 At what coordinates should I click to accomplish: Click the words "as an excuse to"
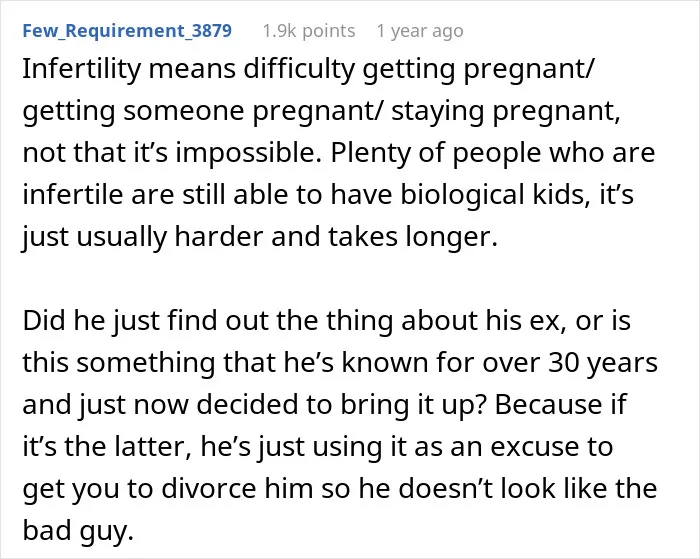pyautogui.click(x=513, y=446)
